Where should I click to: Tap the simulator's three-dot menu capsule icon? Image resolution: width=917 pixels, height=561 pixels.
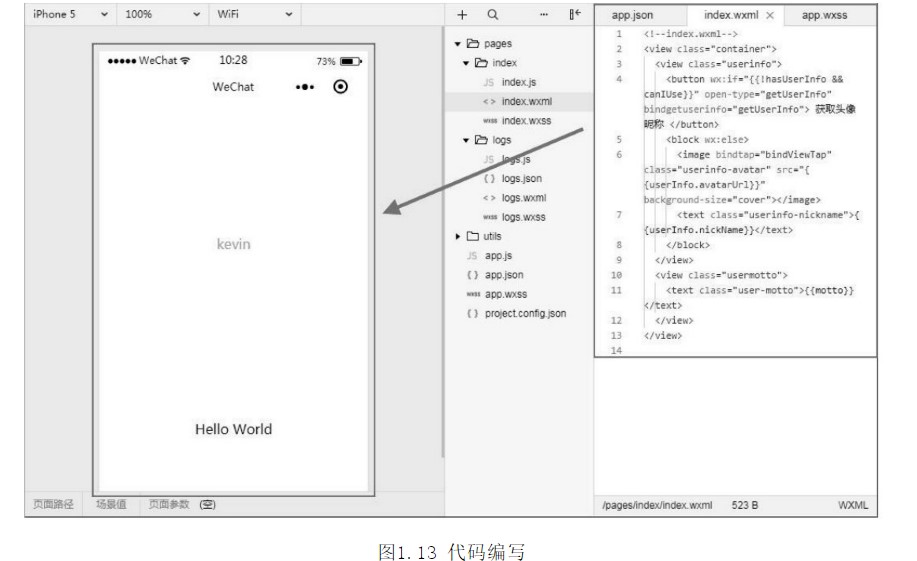[305, 87]
